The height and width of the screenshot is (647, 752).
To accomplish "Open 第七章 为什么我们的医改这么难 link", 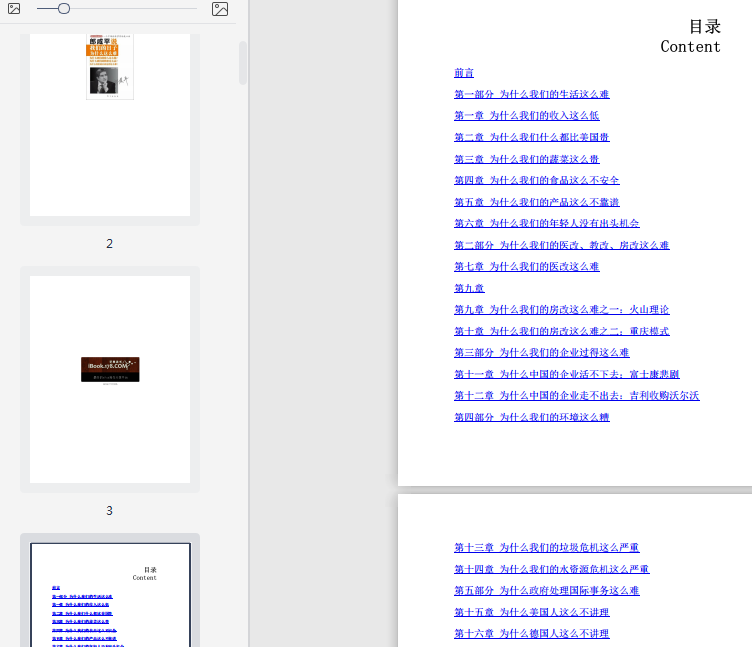I will 527,267.
